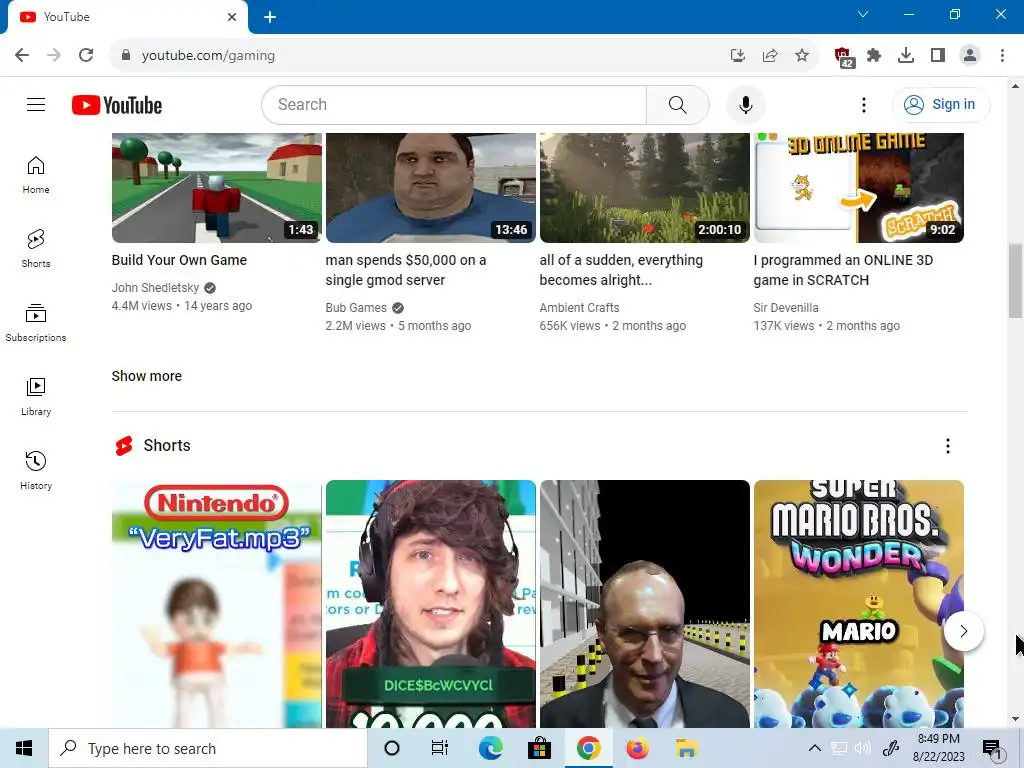This screenshot has height=768, width=1024.
Task: Start voice search with microphone icon
Action: coord(745,104)
